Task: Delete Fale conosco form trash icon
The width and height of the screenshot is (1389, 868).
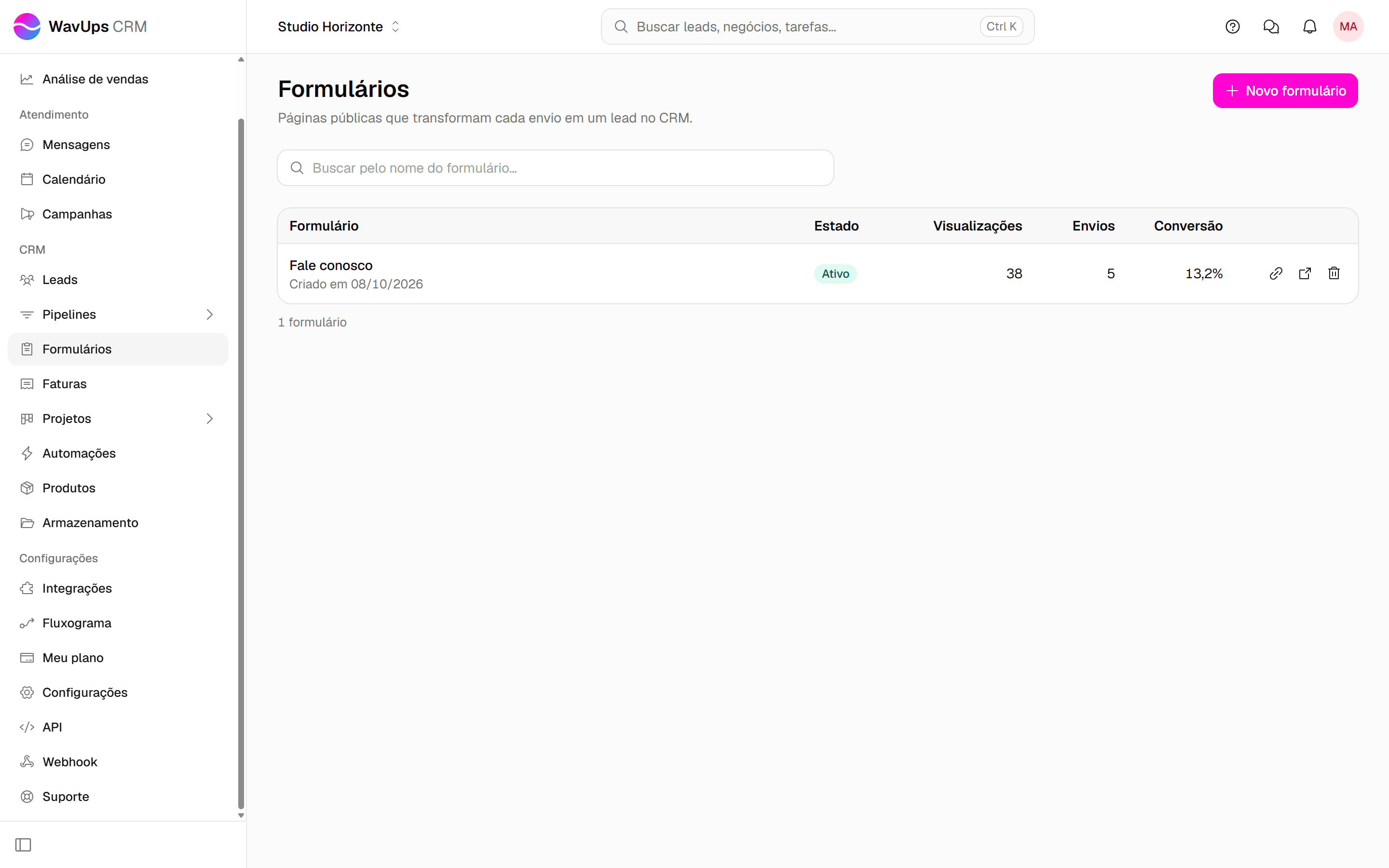Action: 1334,273
